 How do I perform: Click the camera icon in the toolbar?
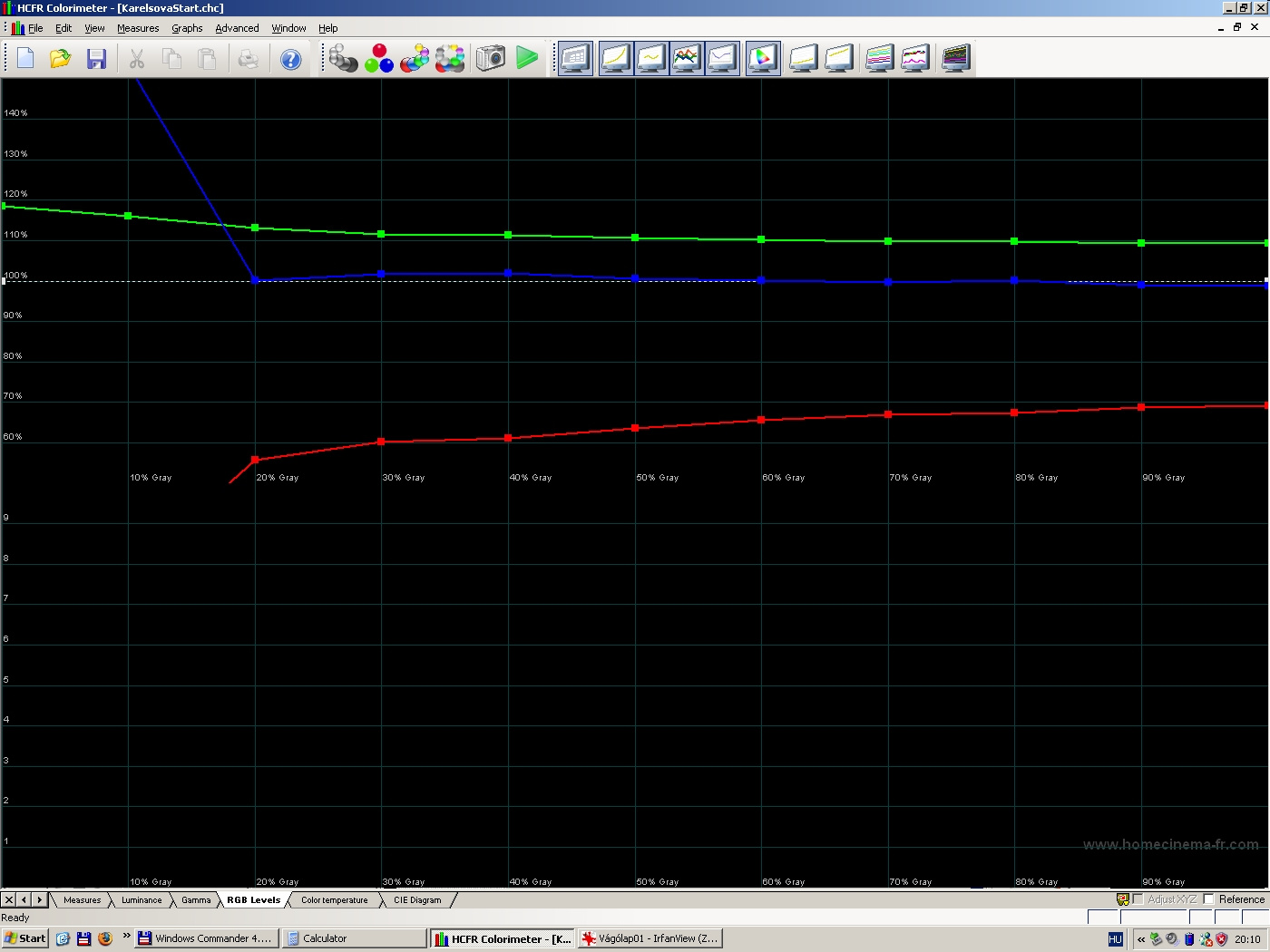(x=490, y=59)
